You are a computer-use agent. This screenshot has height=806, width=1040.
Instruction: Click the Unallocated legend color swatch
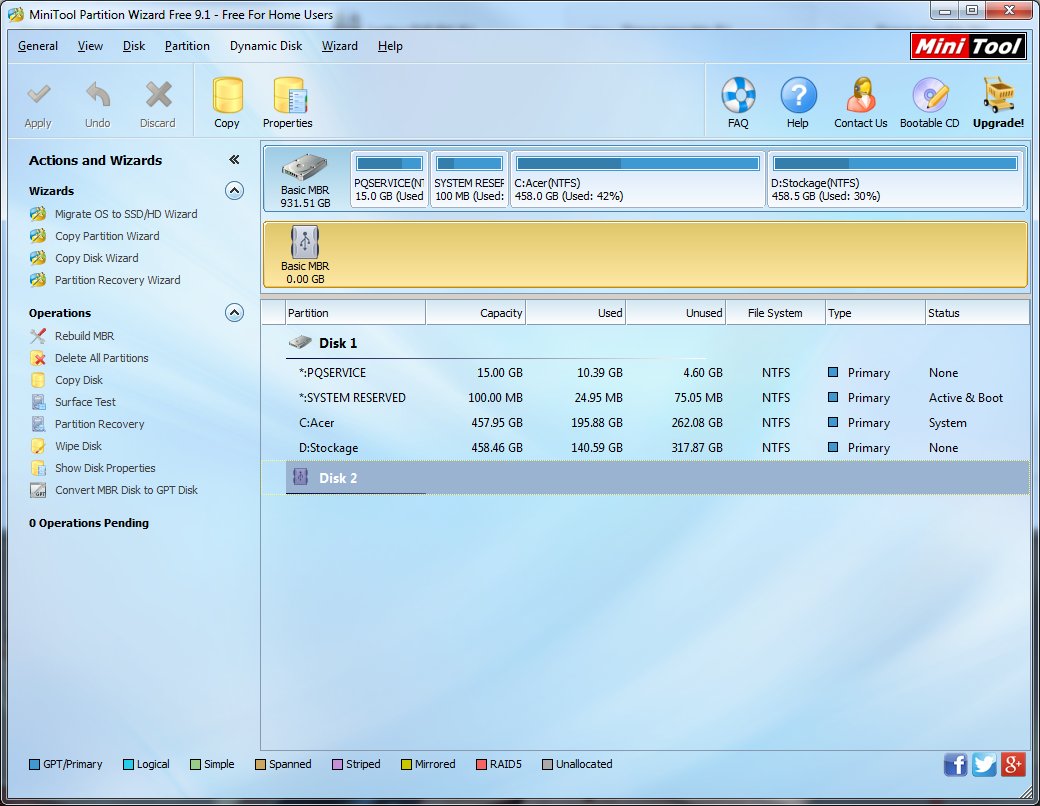(547, 764)
